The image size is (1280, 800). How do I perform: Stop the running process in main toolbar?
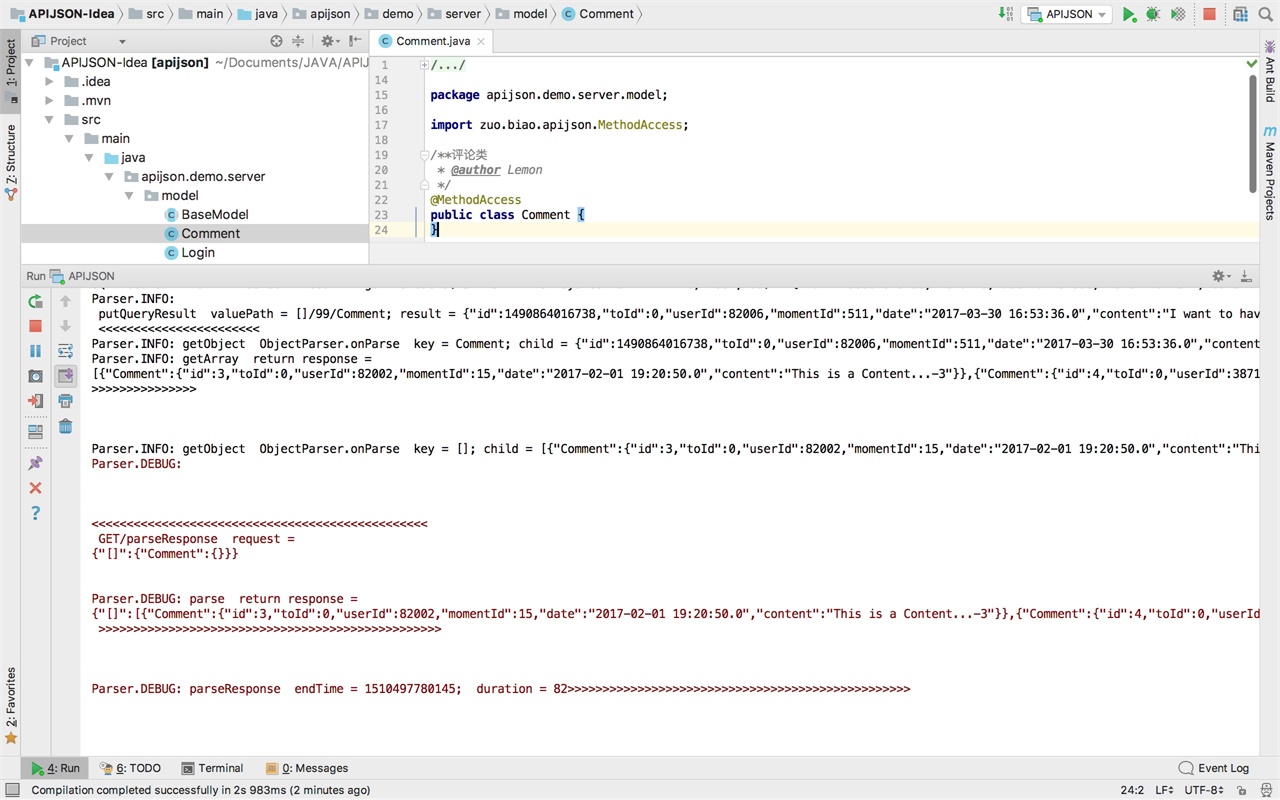(1209, 14)
